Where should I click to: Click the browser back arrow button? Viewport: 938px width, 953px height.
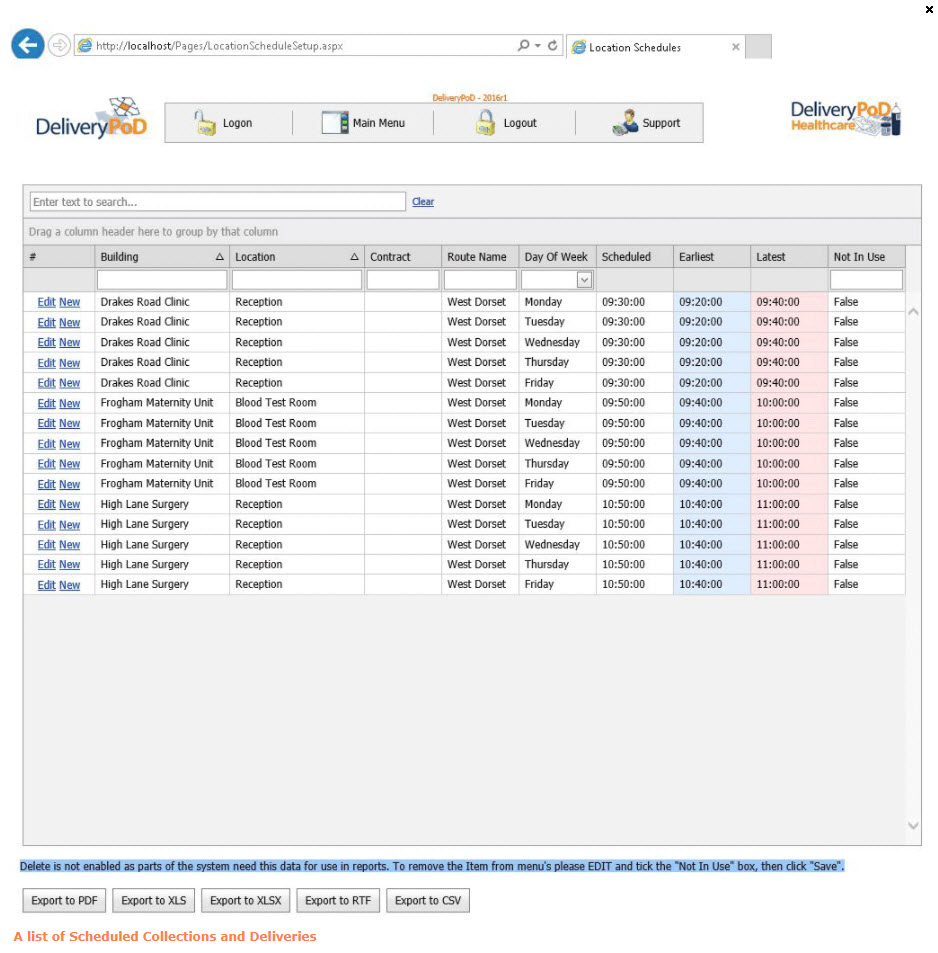coord(27,45)
